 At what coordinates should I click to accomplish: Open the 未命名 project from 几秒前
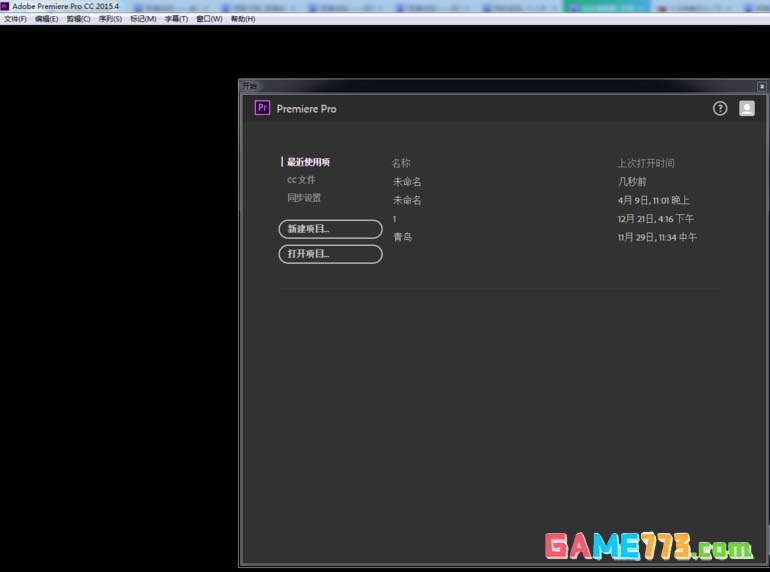(407, 182)
